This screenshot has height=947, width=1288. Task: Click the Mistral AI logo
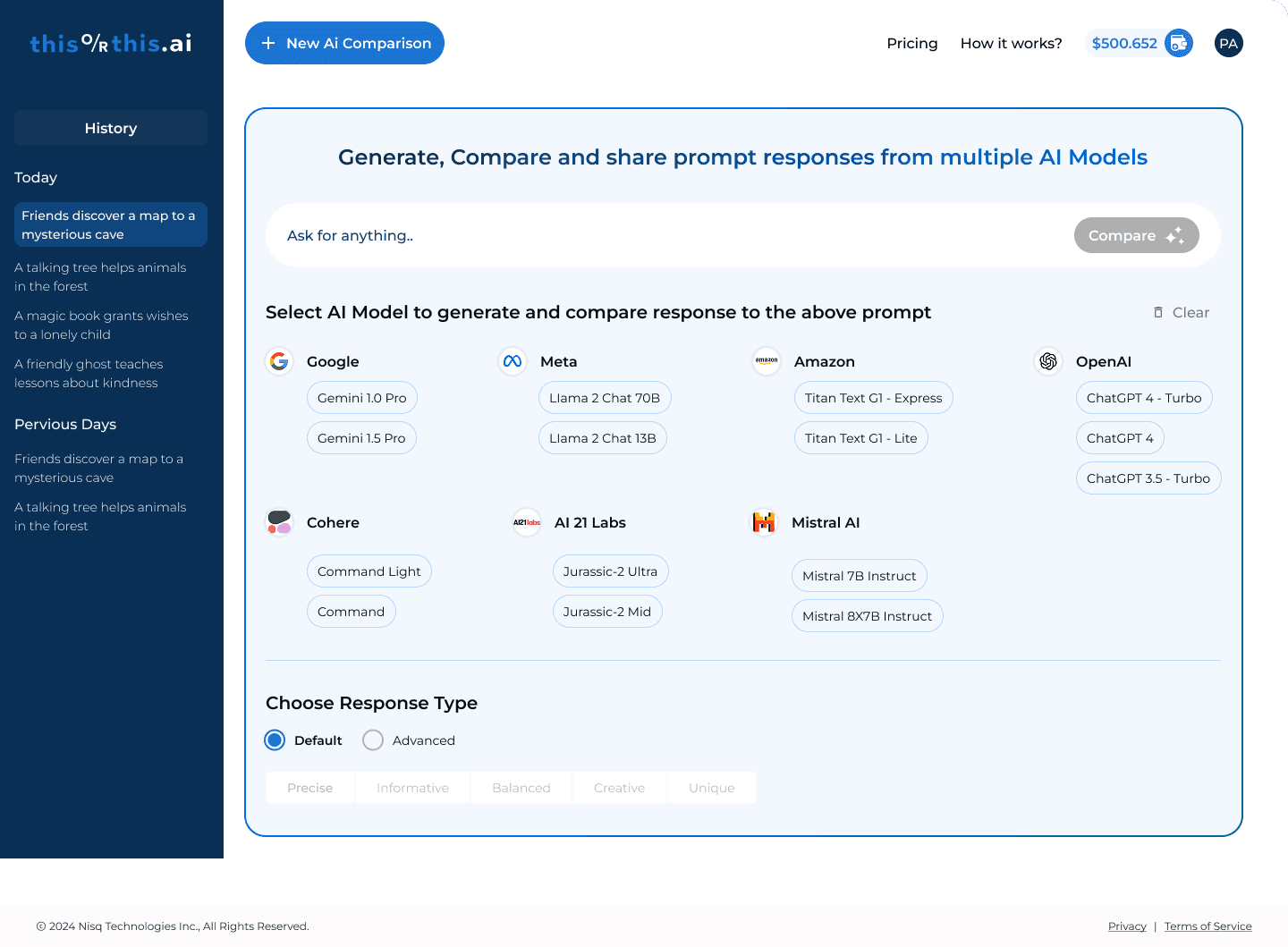coord(764,522)
